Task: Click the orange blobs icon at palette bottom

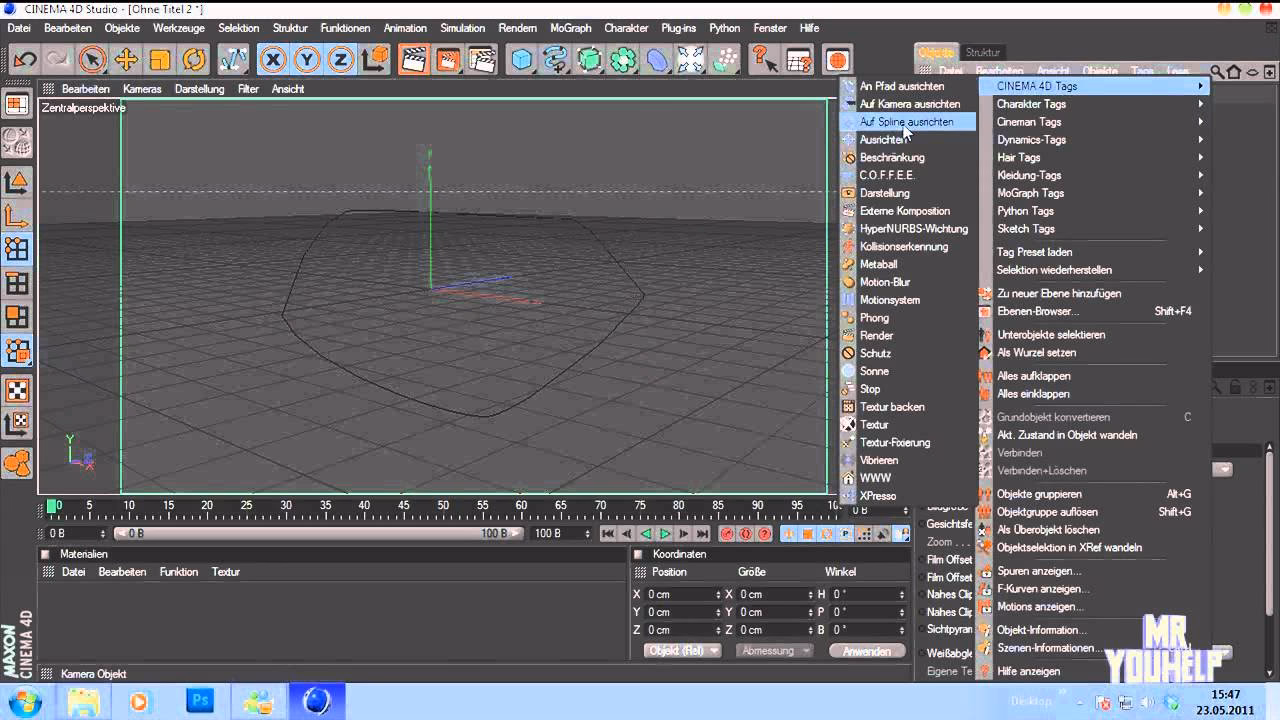Action: [x=17, y=463]
